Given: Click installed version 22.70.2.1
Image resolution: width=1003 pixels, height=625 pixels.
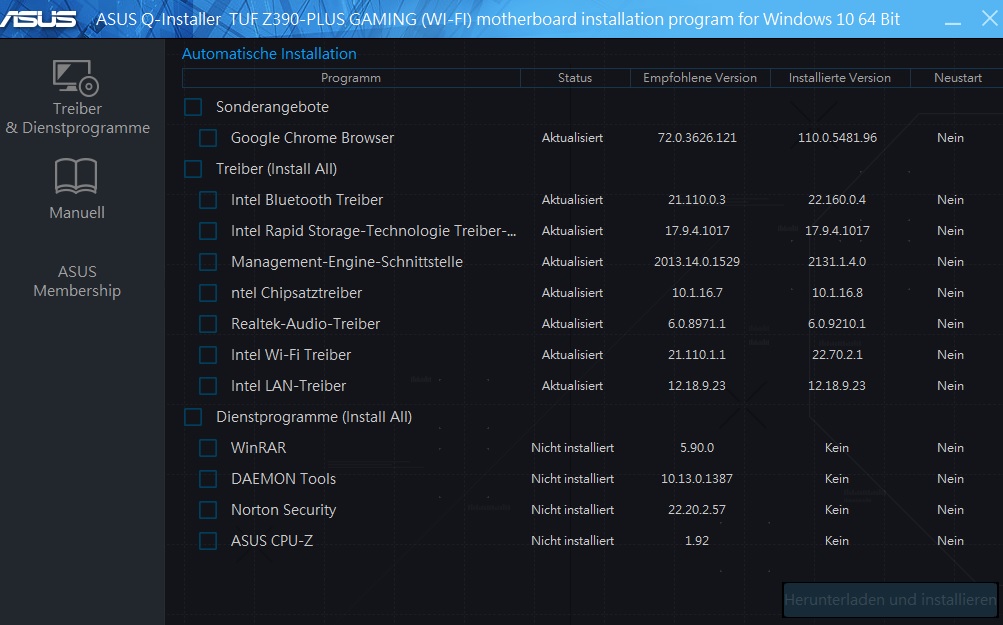Looking at the screenshot, I should click(x=837, y=355).
